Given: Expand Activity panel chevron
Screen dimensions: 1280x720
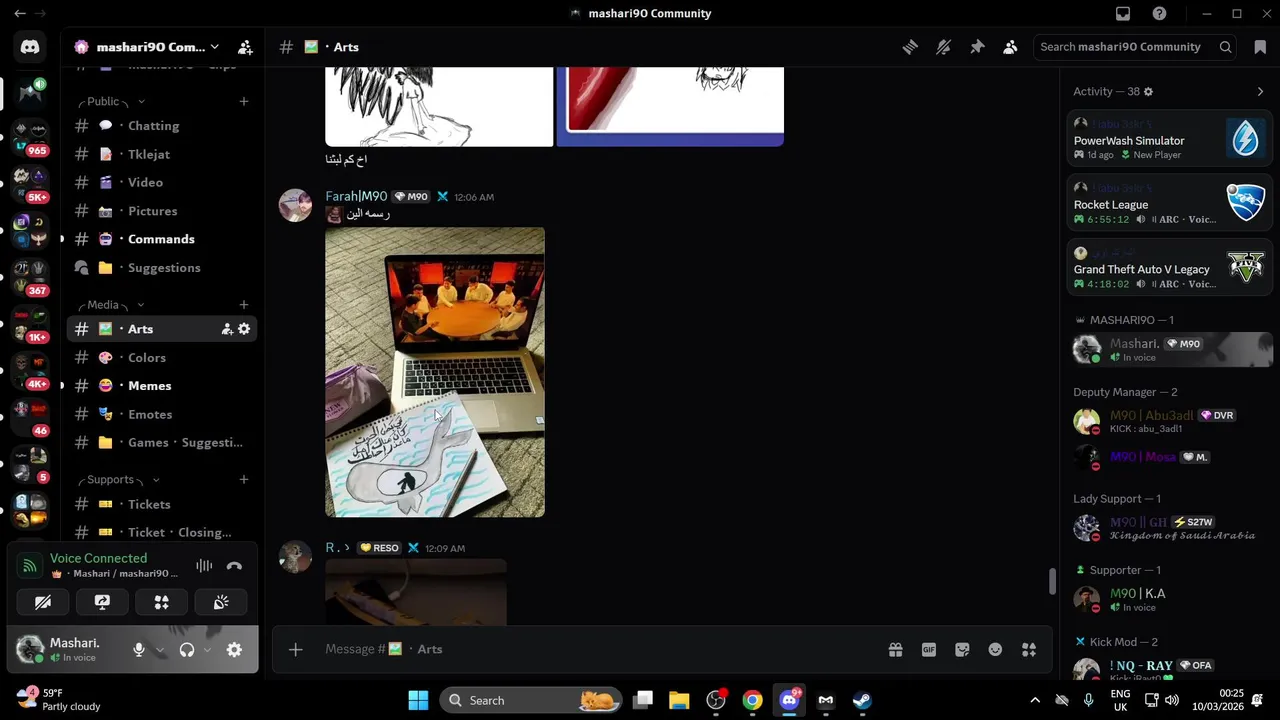Looking at the screenshot, I should (x=1260, y=92).
